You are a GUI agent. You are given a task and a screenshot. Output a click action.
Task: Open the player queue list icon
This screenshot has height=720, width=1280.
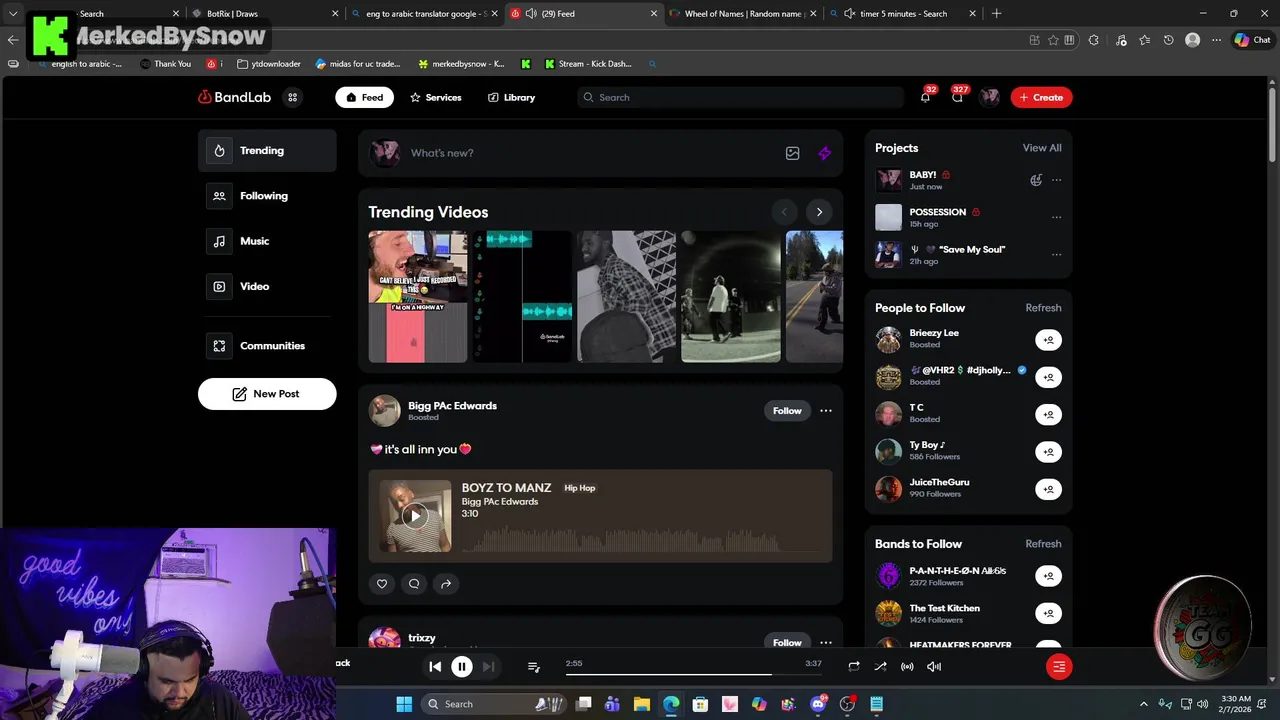(533, 667)
